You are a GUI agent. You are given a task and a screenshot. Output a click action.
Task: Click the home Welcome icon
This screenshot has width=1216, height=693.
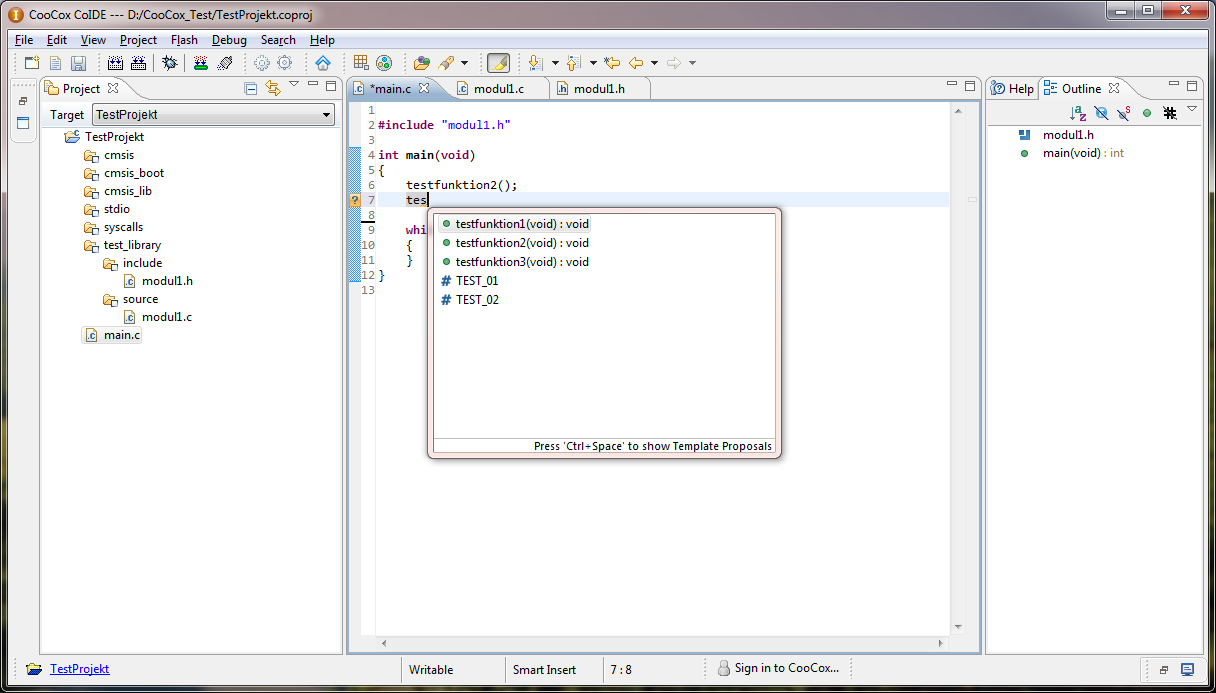coord(322,63)
